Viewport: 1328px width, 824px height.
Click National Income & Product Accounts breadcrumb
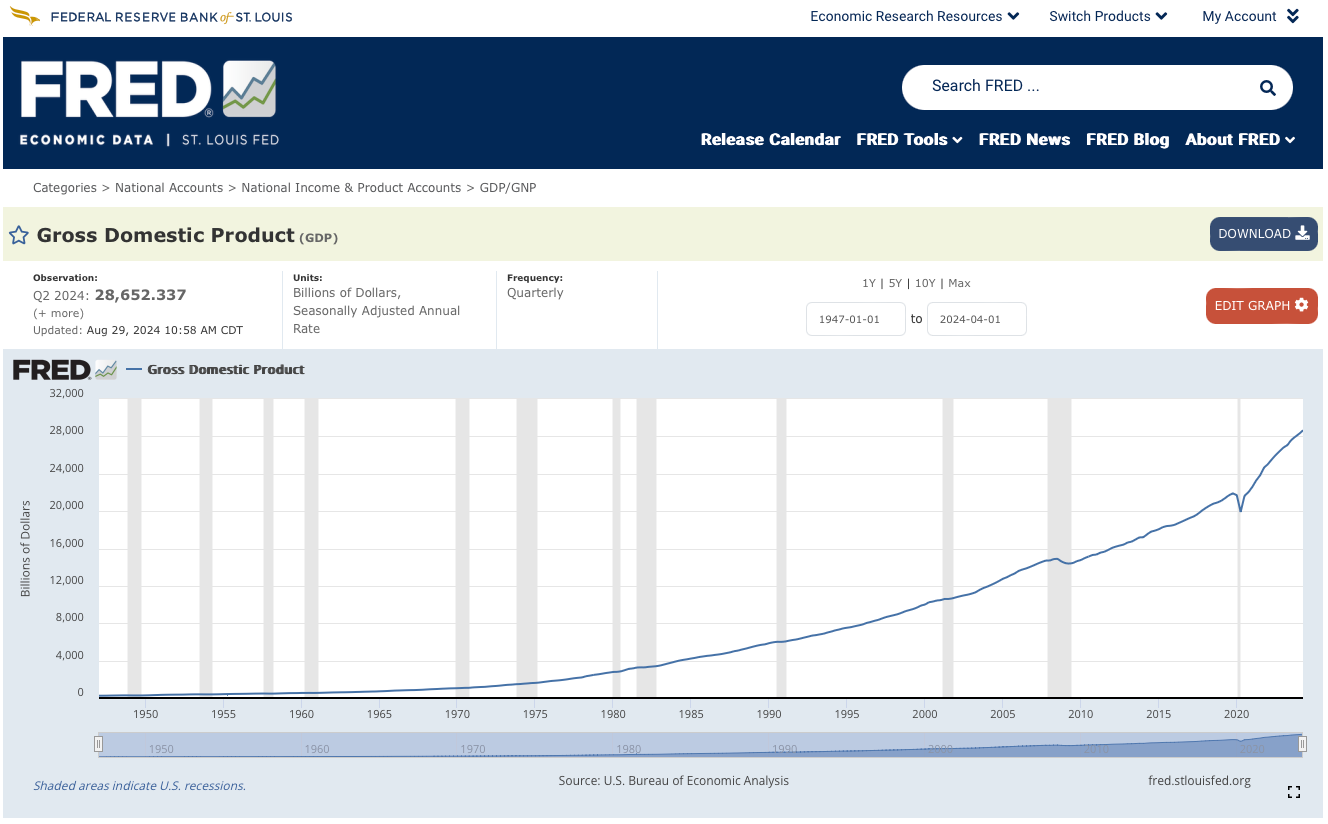[351, 188]
